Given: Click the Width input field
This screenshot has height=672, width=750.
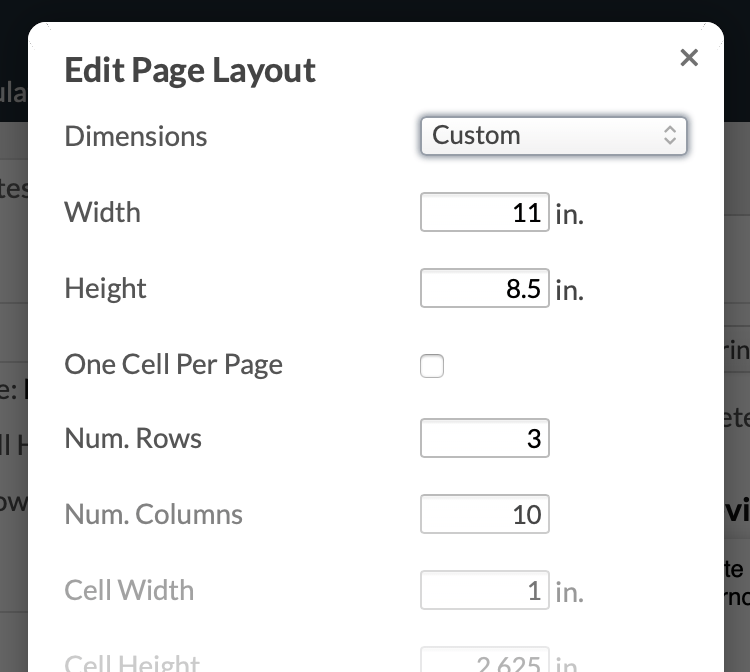Looking at the screenshot, I should pos(485,213).
